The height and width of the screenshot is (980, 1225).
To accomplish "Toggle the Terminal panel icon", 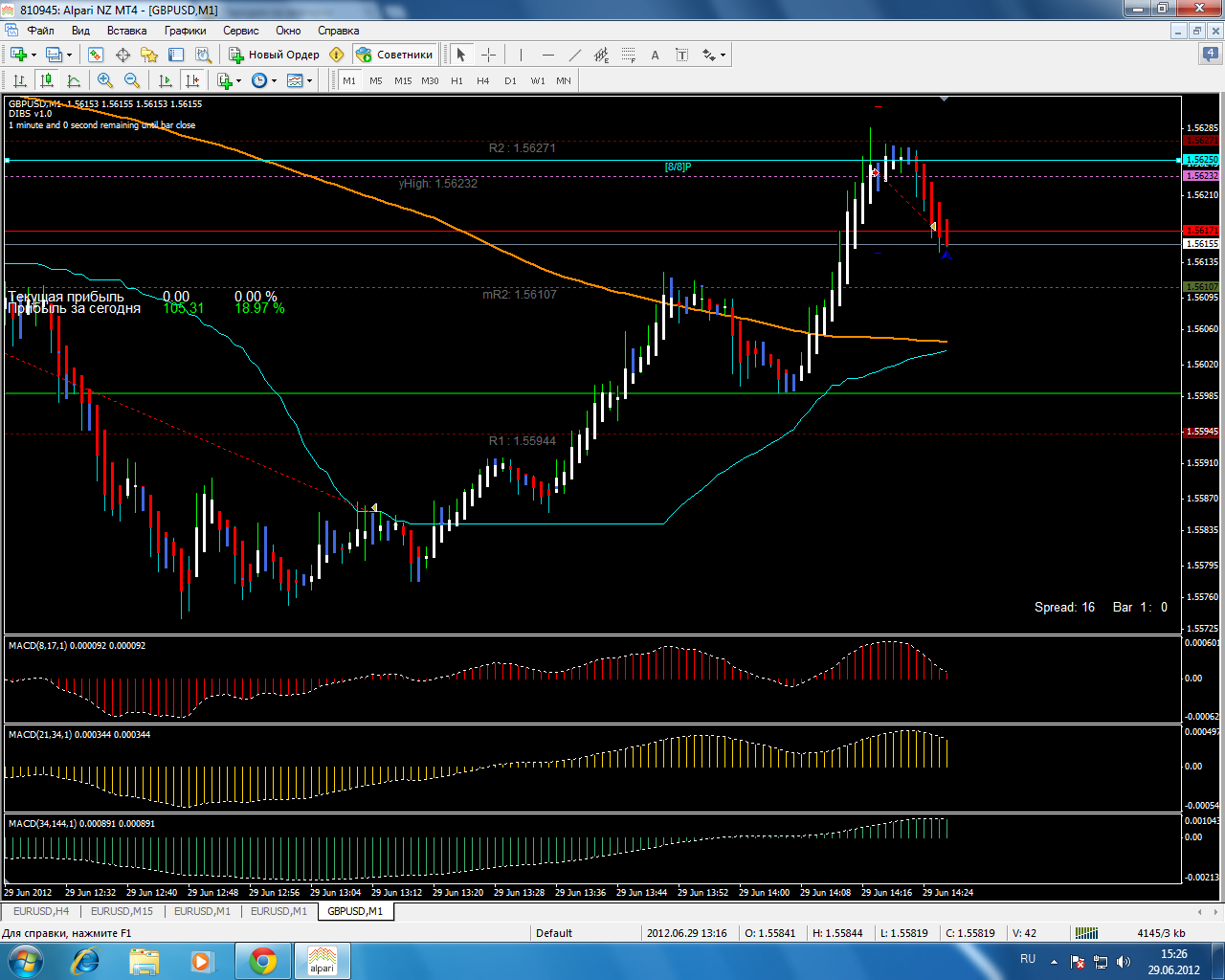I will click(x=175, y=55).
